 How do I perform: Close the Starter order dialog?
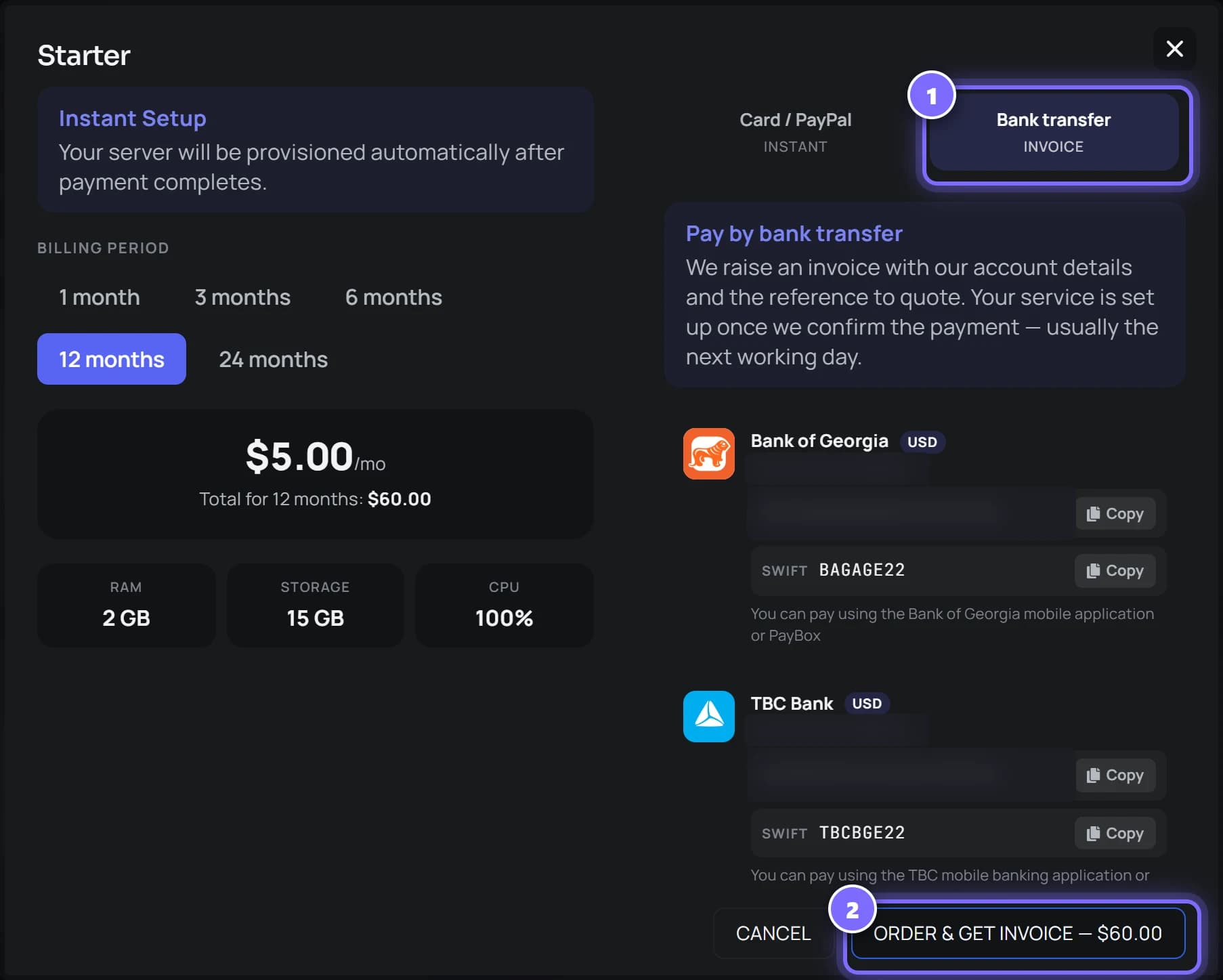pyautogui.click(x=1174, y=49)
